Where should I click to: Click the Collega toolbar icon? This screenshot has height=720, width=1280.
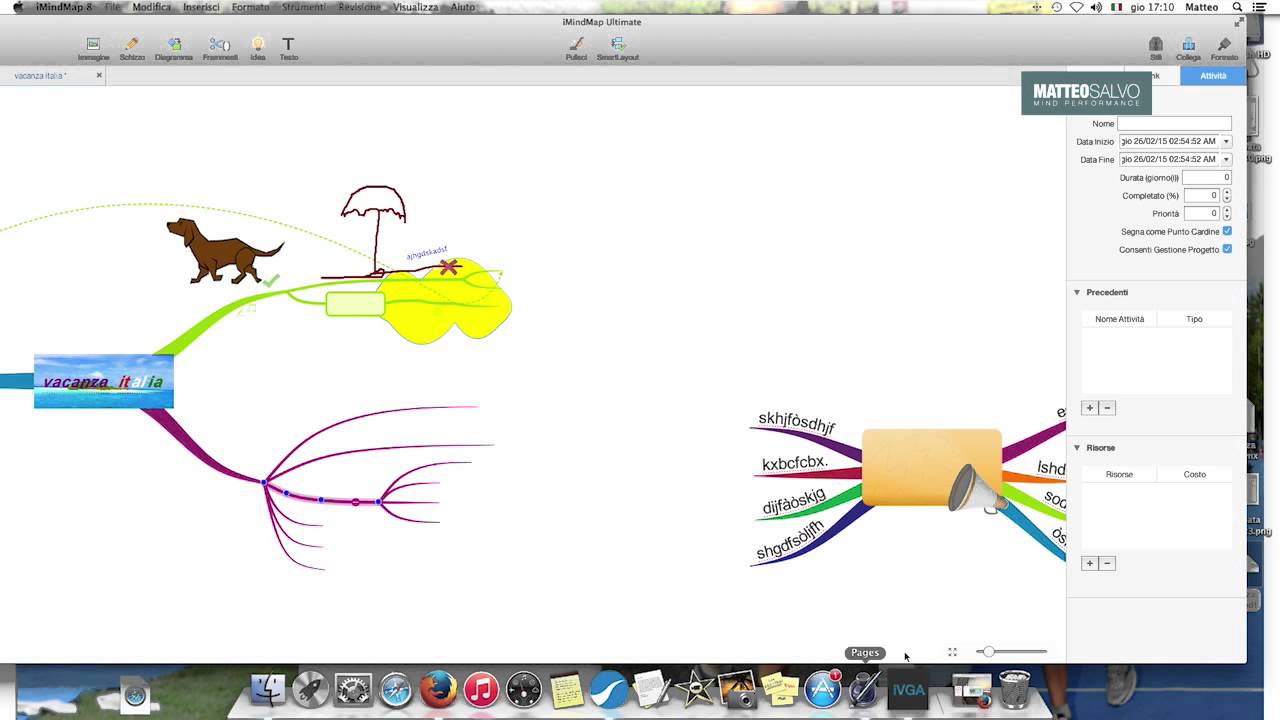pyautogui.click(x=1189, y=49)
